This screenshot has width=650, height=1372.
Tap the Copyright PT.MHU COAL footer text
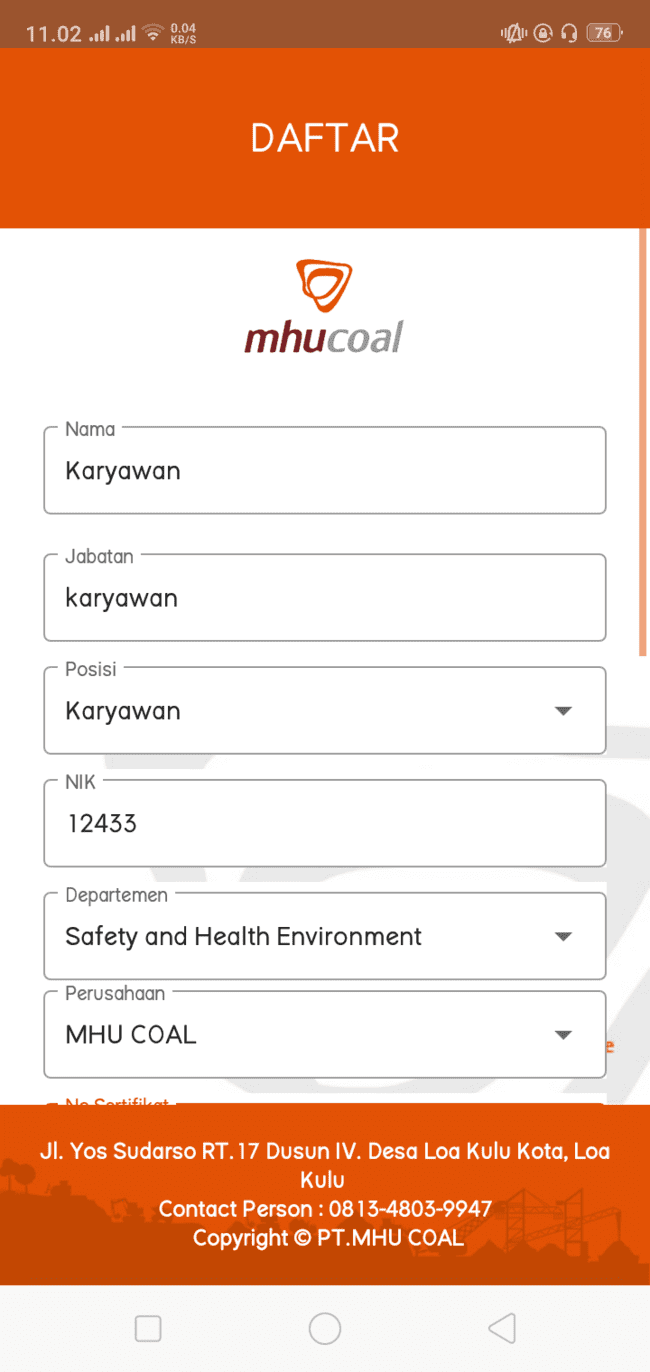click(327, 1238)
